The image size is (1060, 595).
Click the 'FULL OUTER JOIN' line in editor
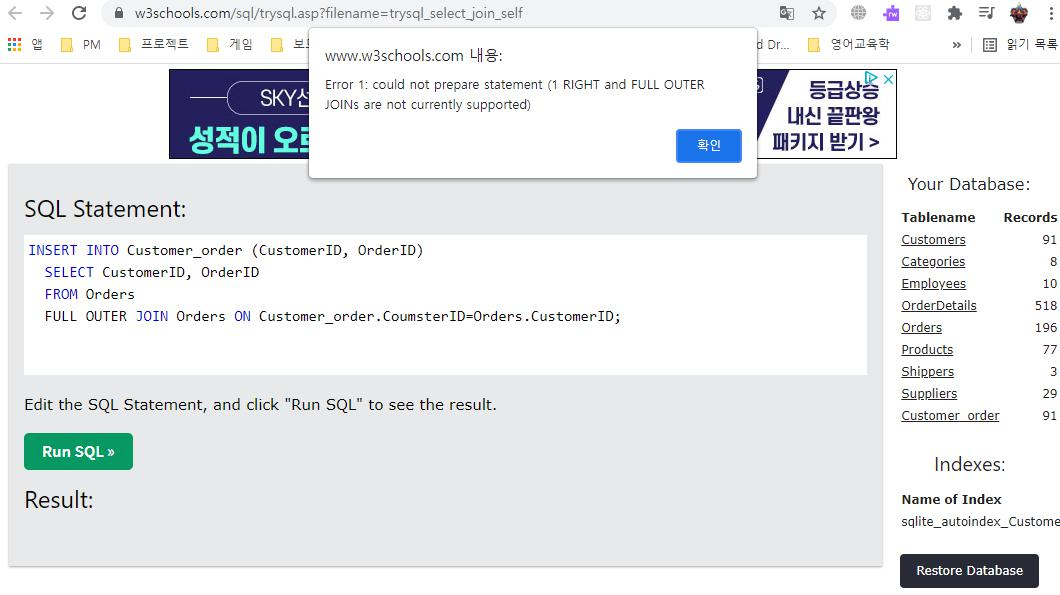click(332, 316)
